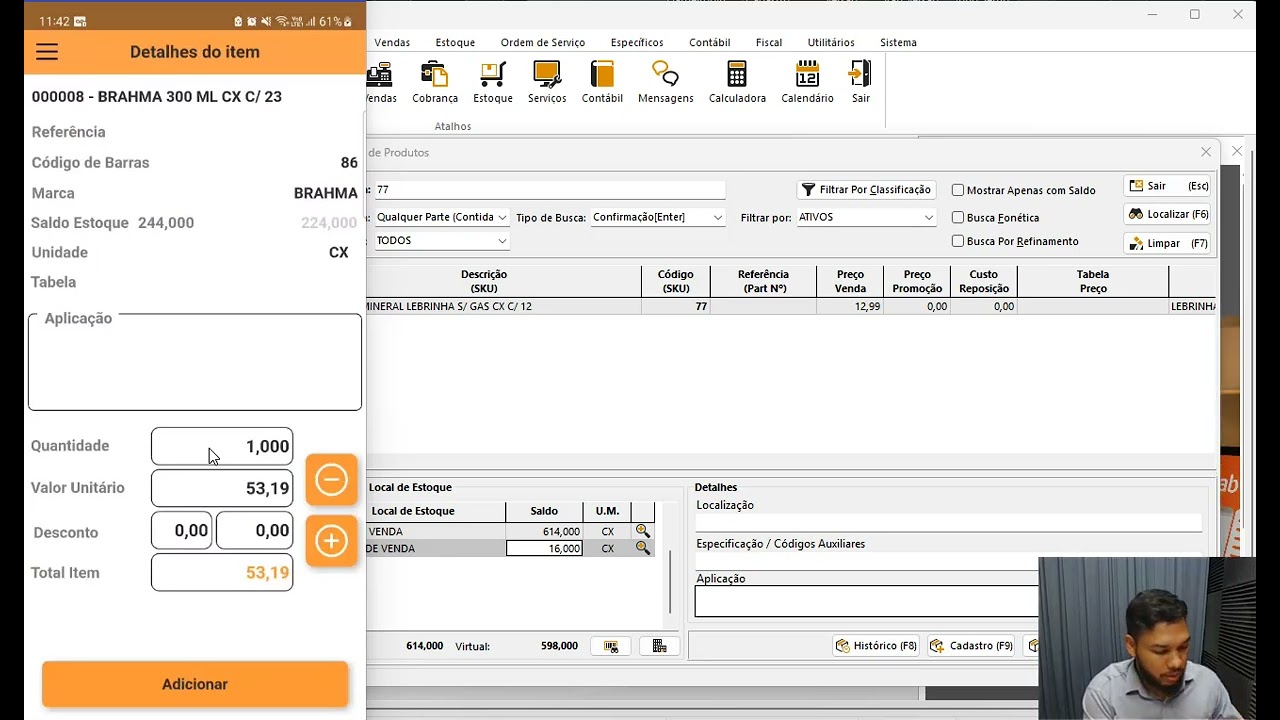Open the Contábil shortcut icon

click(602, 82)
